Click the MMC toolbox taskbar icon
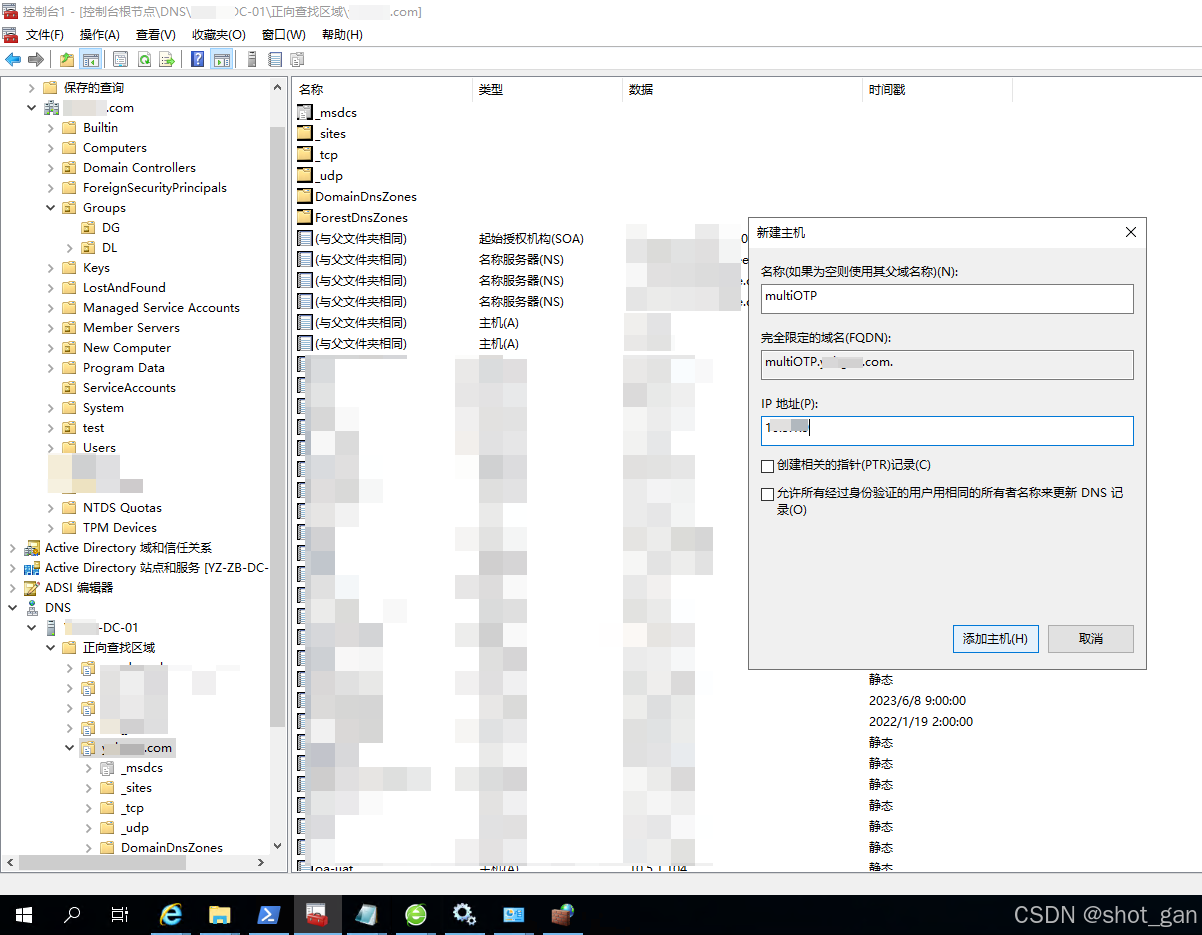 [x=317, y=915]
